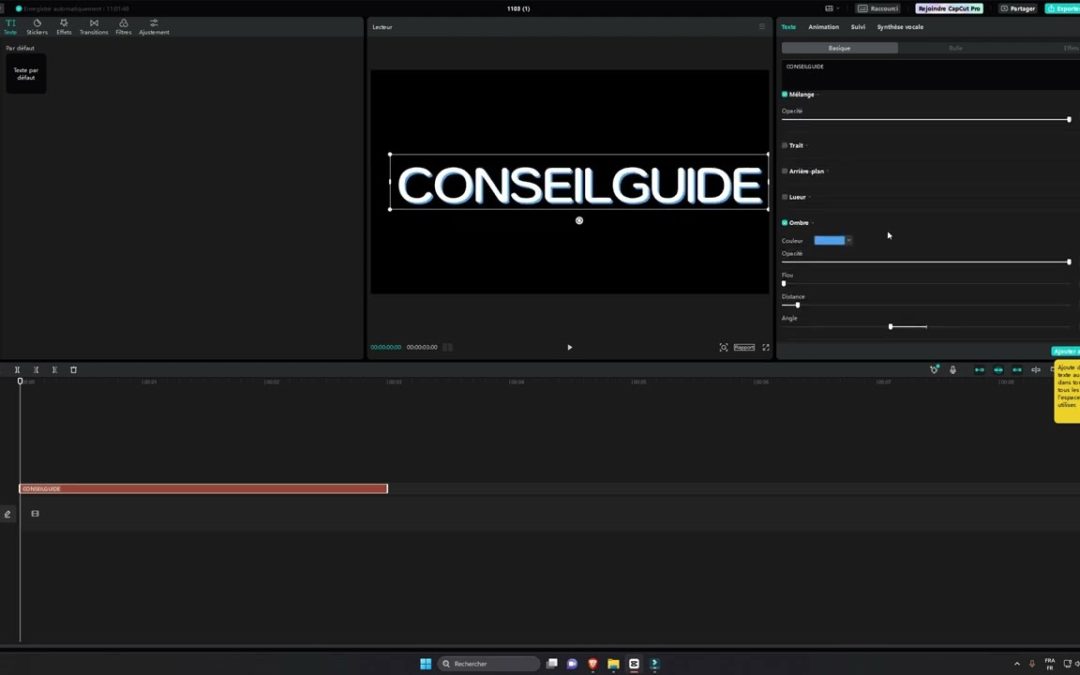Open the Rapport aspect ratio dropdown

click(x=744, y=347)
